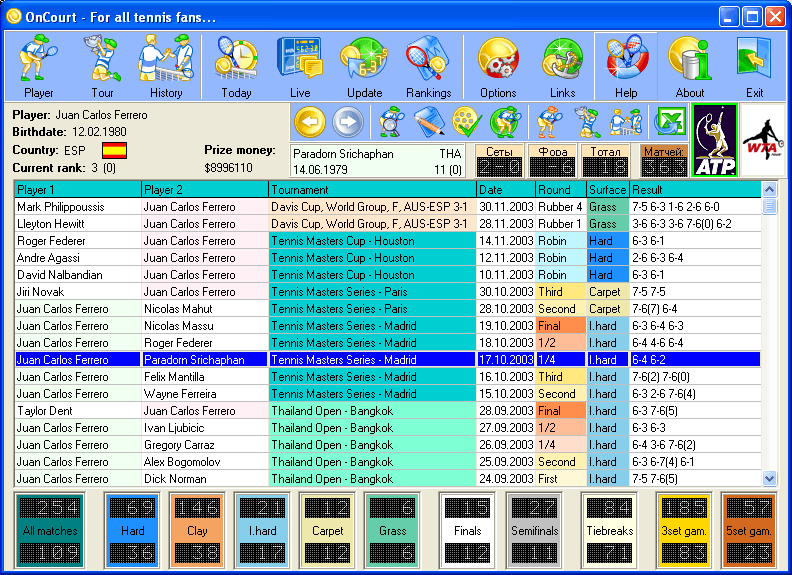Click the Фора handicap panel
This screenshot has height=575, width=792.
click(553, 161)
